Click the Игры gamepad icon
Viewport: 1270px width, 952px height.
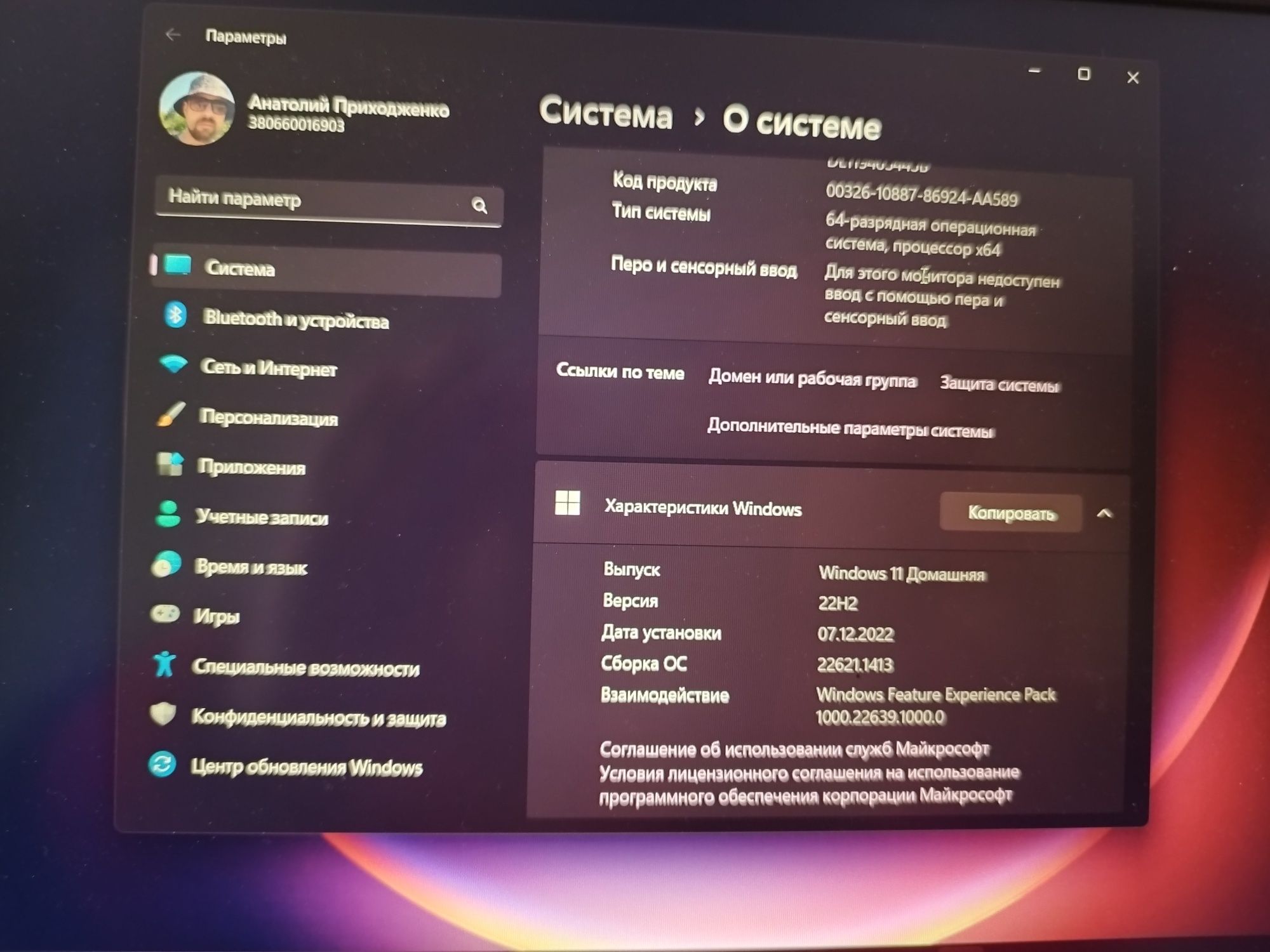click(165, 613)
